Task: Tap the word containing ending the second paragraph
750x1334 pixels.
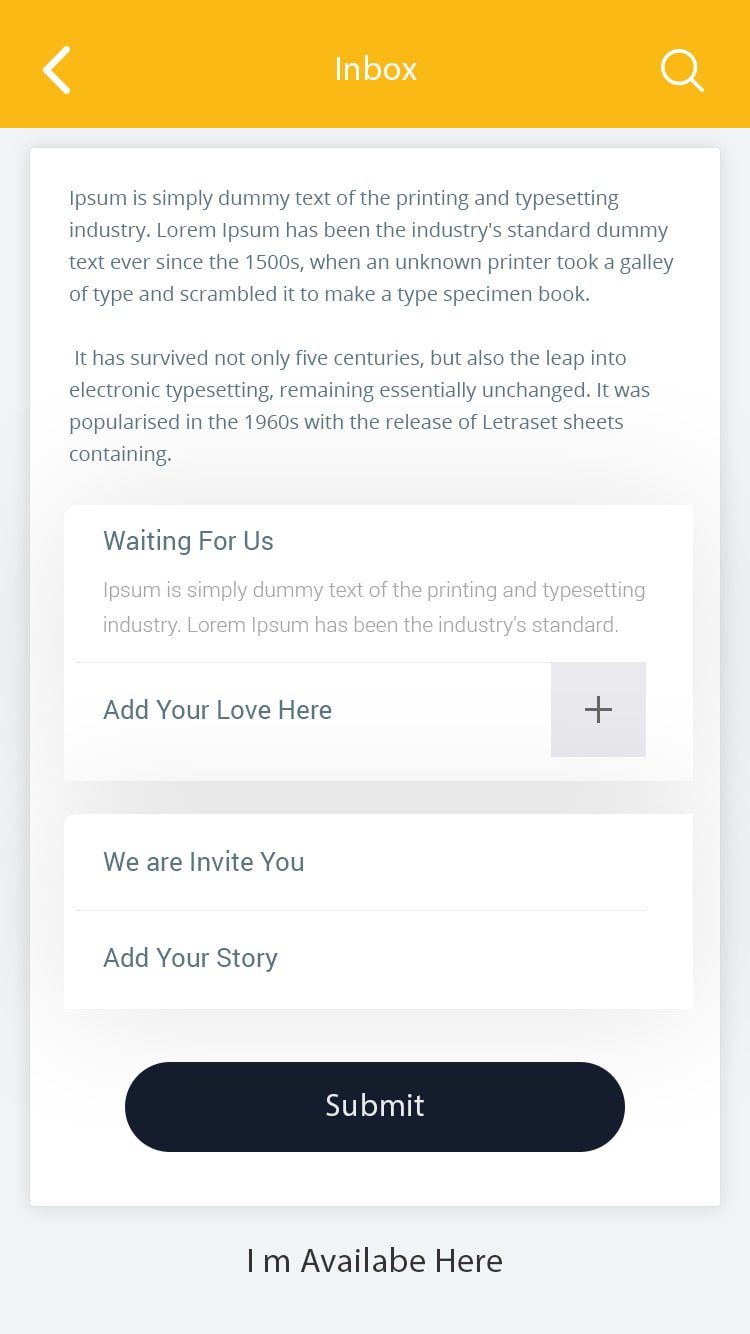Action: coord(120,454)
